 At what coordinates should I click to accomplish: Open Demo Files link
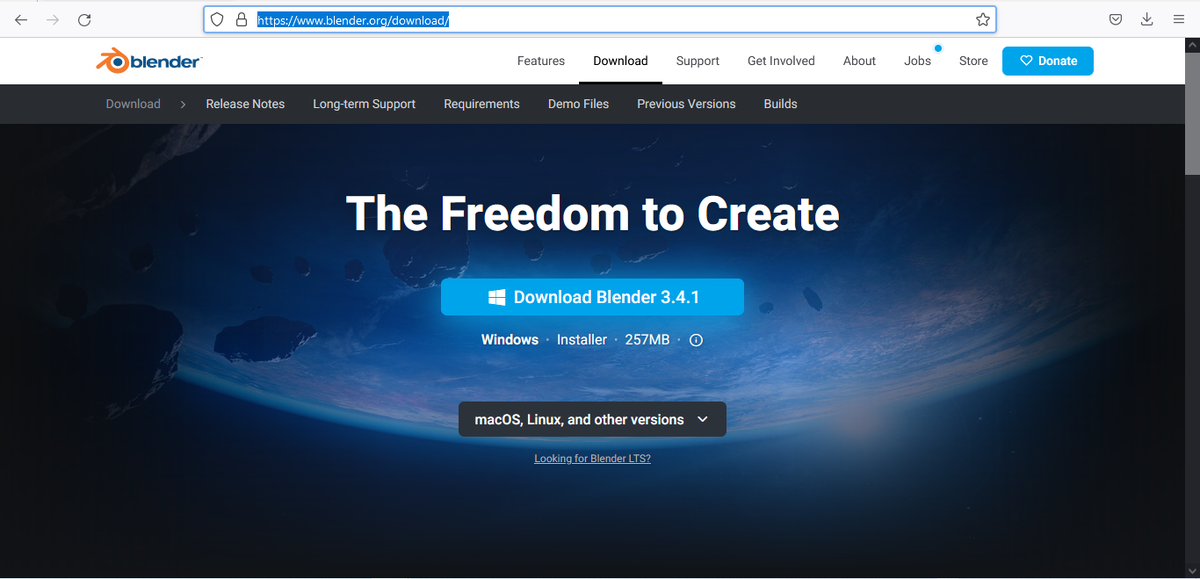578,104
